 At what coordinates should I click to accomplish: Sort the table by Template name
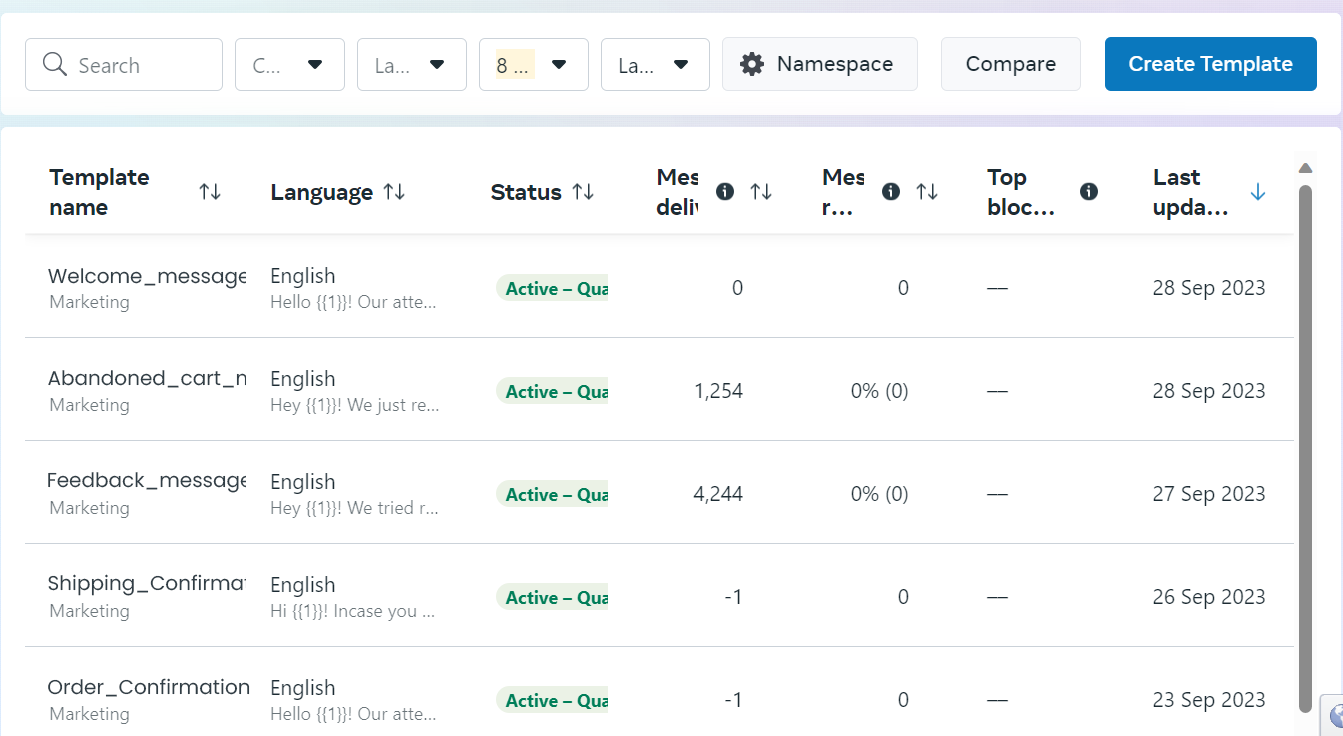coord(210,191)
